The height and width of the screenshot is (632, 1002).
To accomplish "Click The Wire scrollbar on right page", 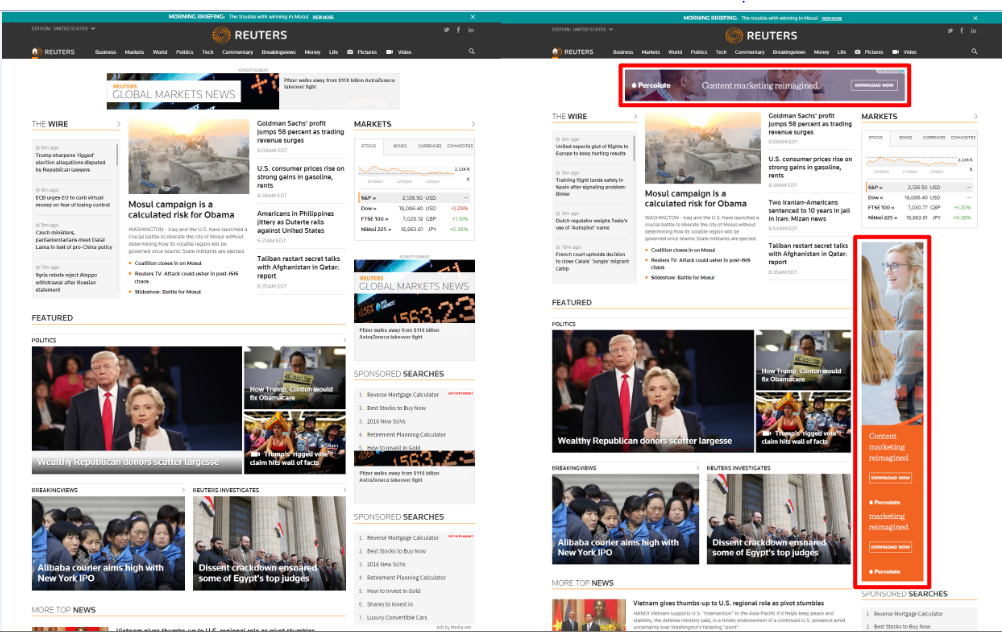I will click(x=634, y=147).
